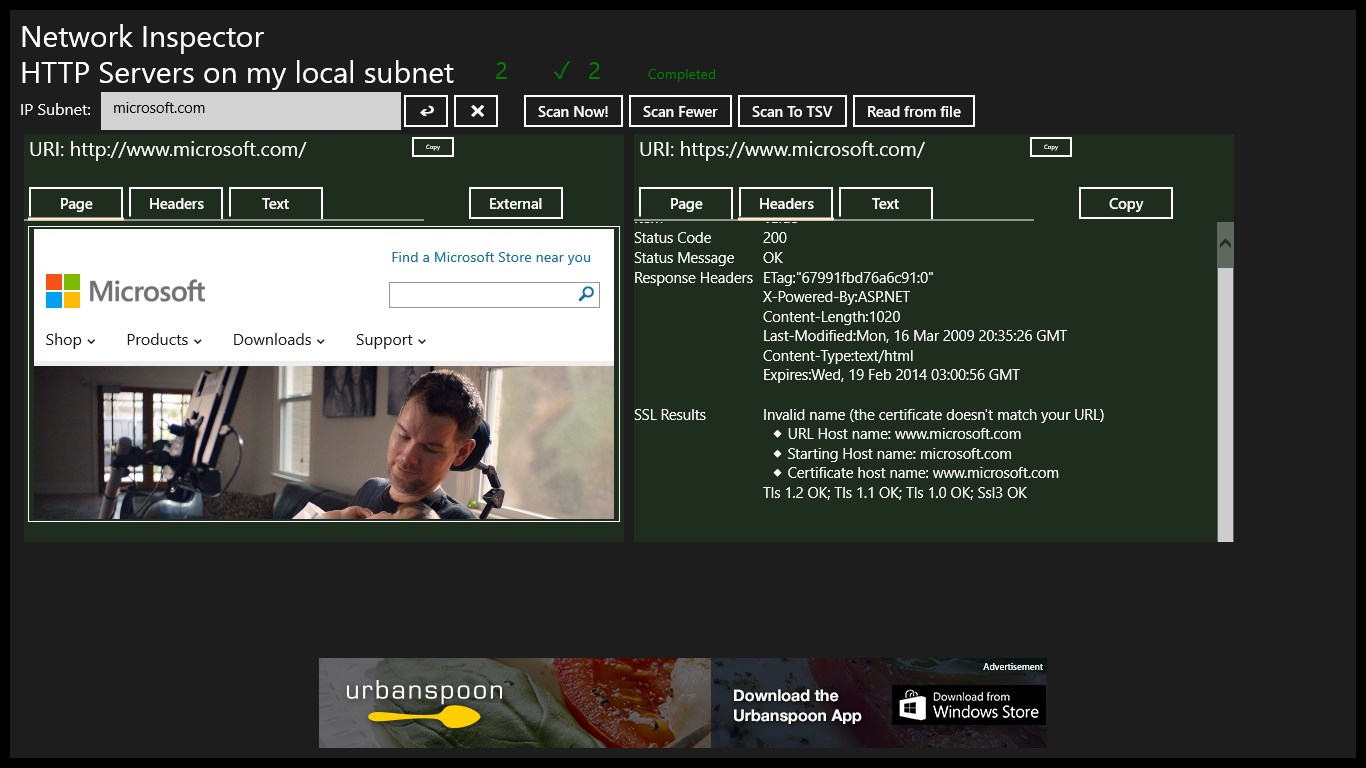
Task: Click the search magnifier icon in Microsoft page
Action: point(586,294)
